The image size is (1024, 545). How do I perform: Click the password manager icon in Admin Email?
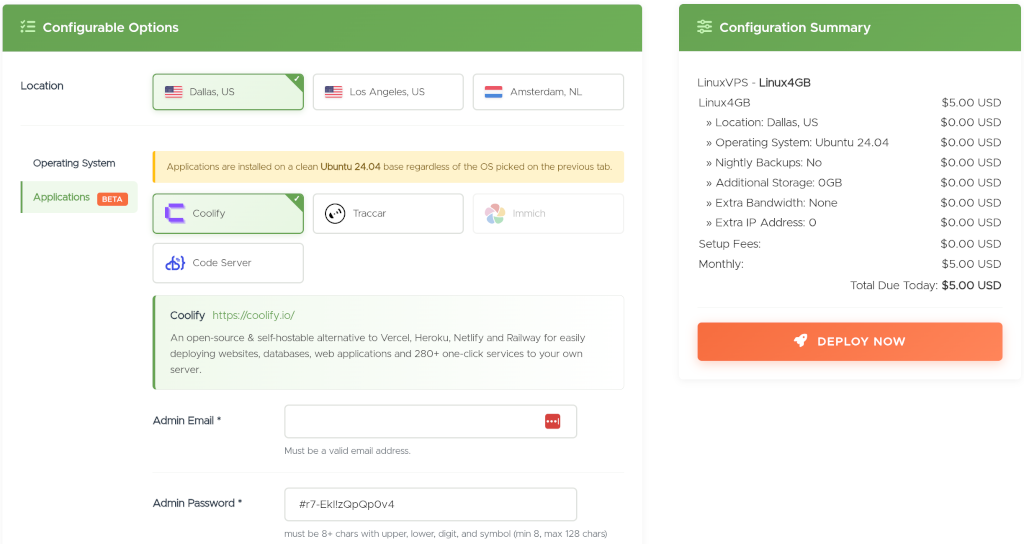[x=552, y=422]
